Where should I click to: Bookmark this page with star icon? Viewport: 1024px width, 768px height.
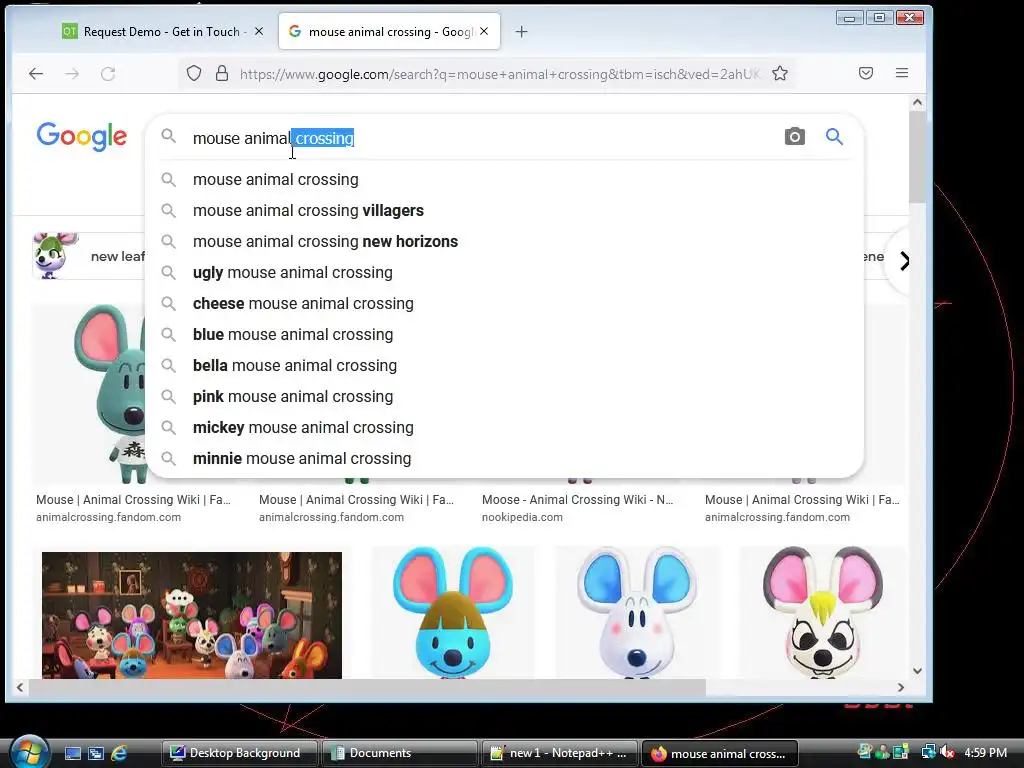pos(780,73)
